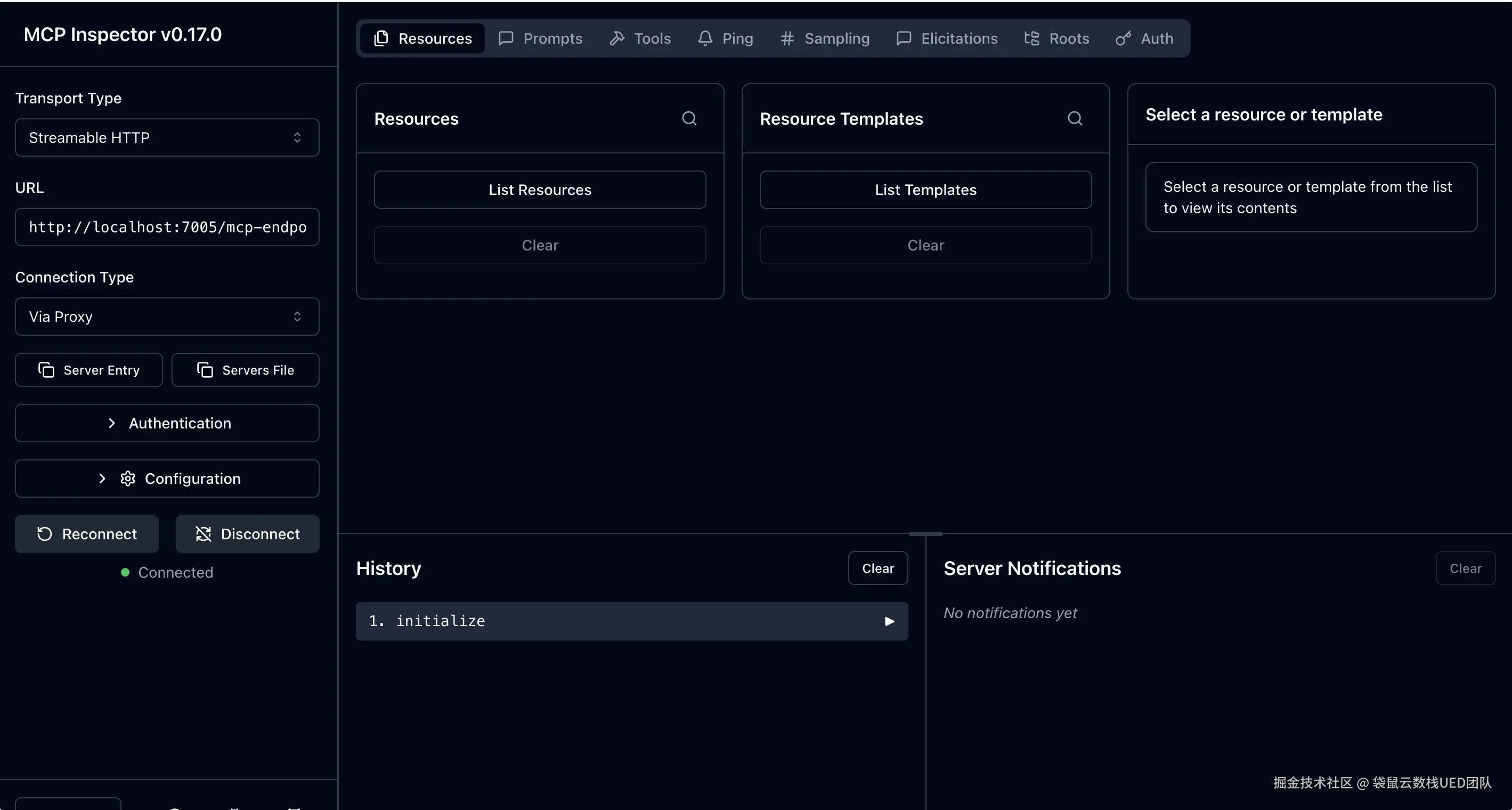Expand the Authentication section
The width and height of the screenshot is (1512, 810).
click(167, 423)
